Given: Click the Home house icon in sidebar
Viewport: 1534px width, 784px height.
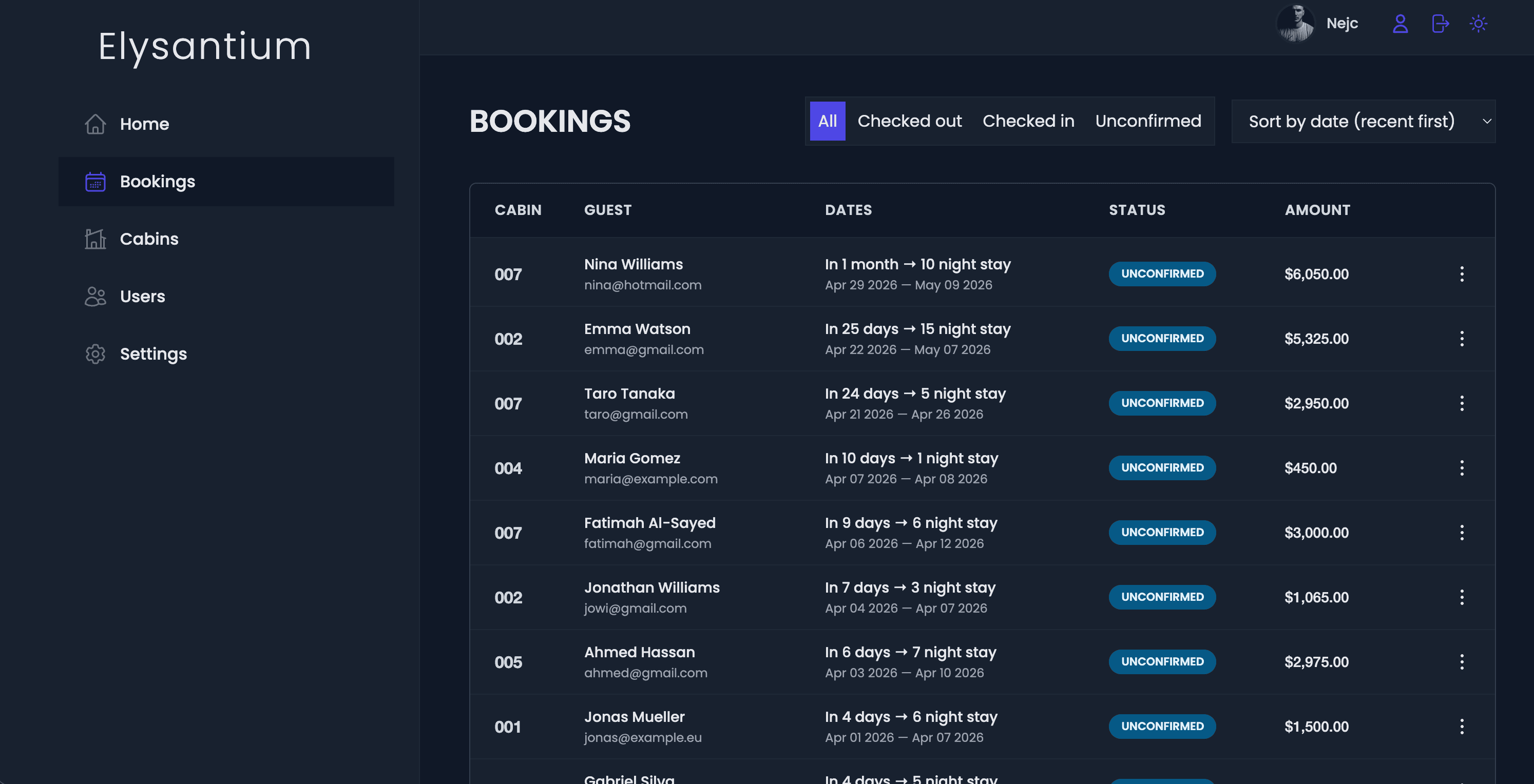Looking at the screenshot, I should click(x=95, y=124).
